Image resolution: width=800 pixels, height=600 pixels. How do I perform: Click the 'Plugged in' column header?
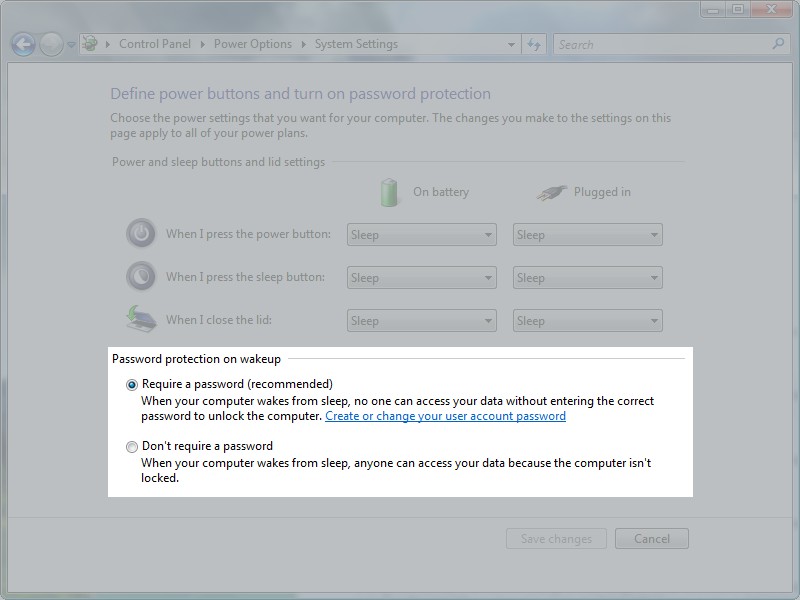[602, 192]
